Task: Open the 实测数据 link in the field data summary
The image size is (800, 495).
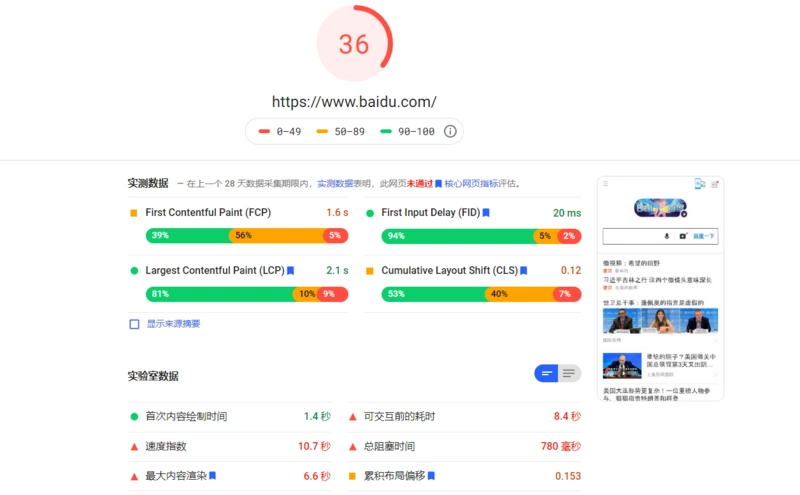Action: tap(335, 184)
